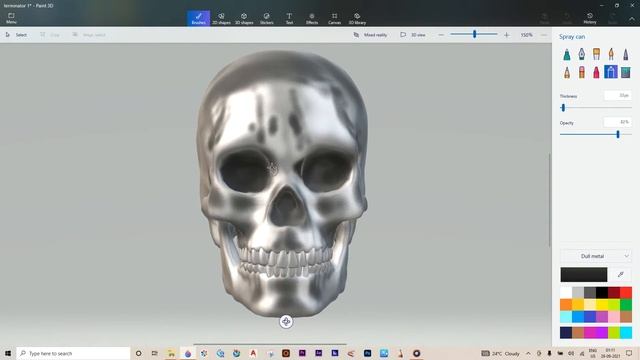Switch to the Effects tab

pyautogui.click(x=312, y=18)
